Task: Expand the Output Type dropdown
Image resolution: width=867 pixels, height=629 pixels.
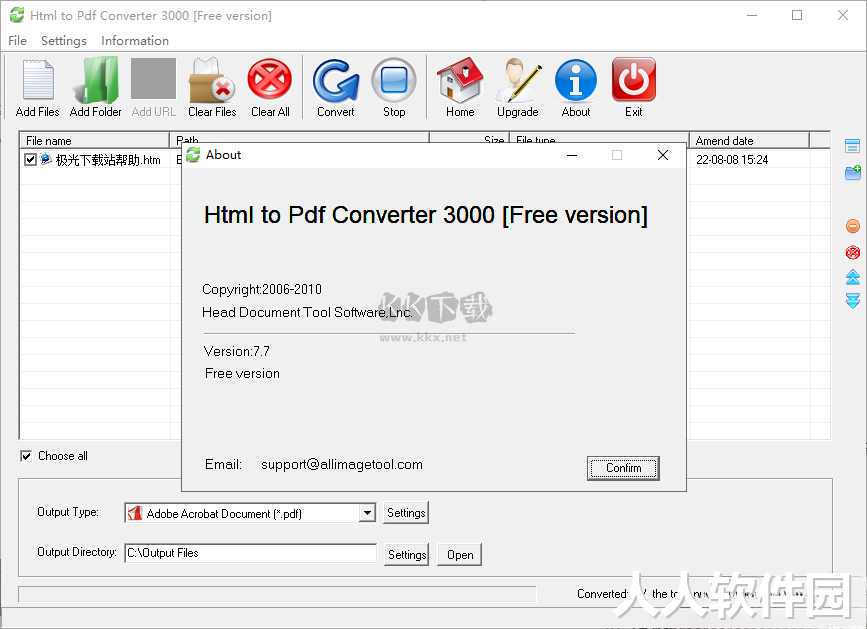Action: 367,513
